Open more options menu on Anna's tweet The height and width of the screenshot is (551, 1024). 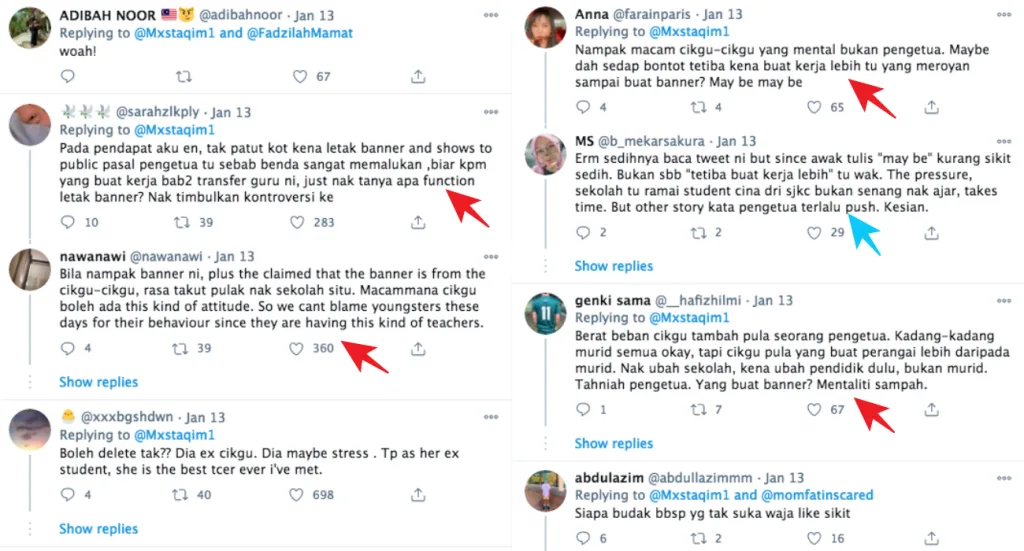pos(1003,16)
